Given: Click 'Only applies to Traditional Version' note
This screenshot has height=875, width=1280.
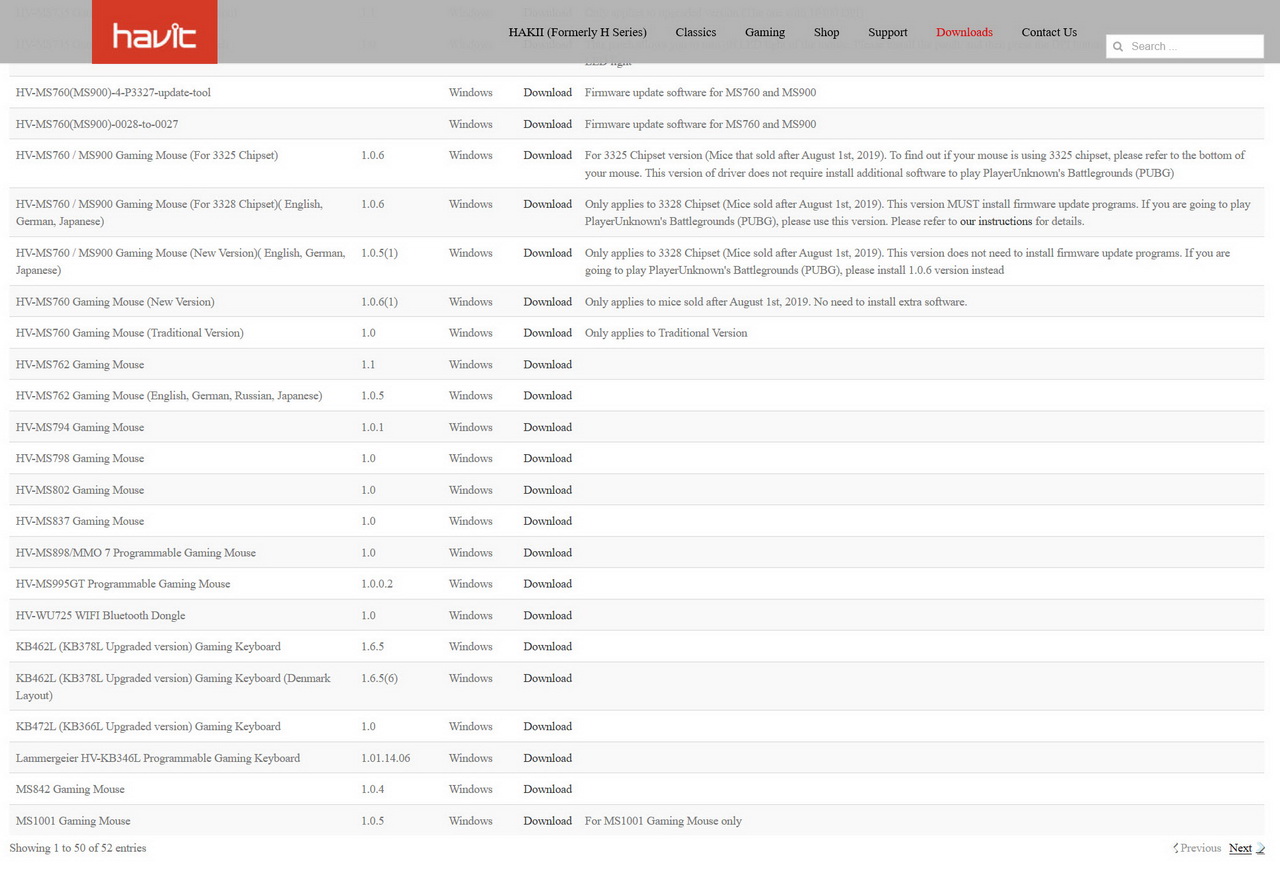Looking at the screenshot, I should tap(666, 333).
